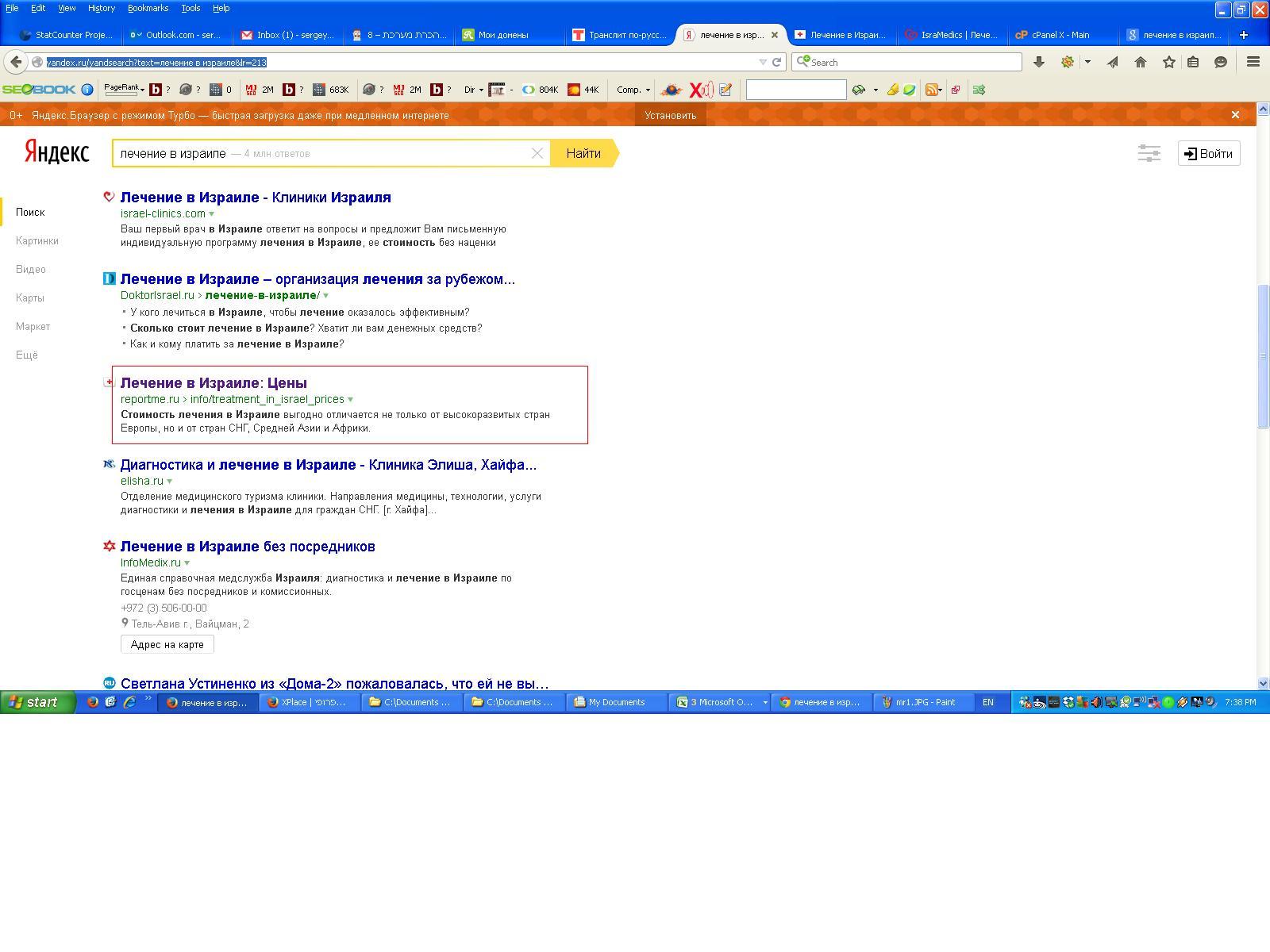
Task: Close the Yandex Browser orange promo banner
Action: (x=1235, y=115)
